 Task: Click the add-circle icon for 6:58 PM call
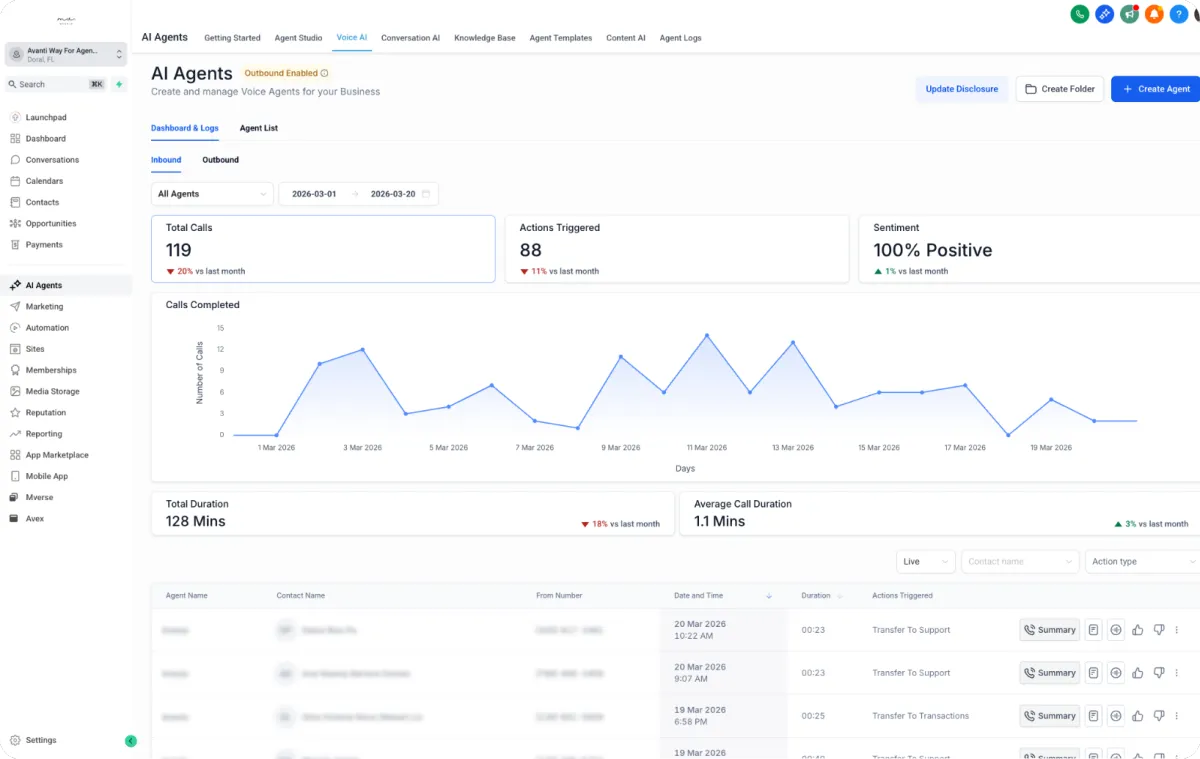[x=1116, y=716]
